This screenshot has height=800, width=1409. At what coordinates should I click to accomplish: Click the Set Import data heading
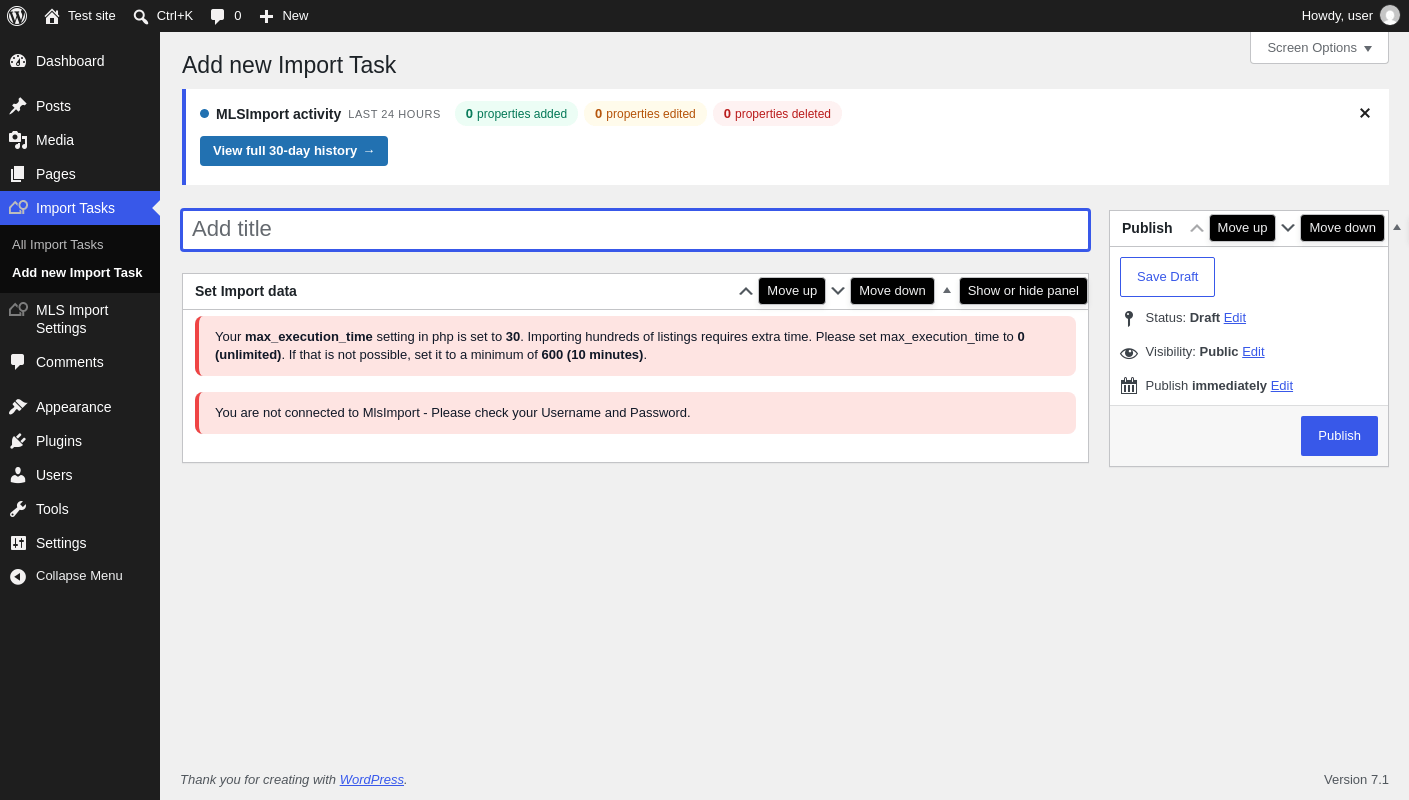pos(246,291)
